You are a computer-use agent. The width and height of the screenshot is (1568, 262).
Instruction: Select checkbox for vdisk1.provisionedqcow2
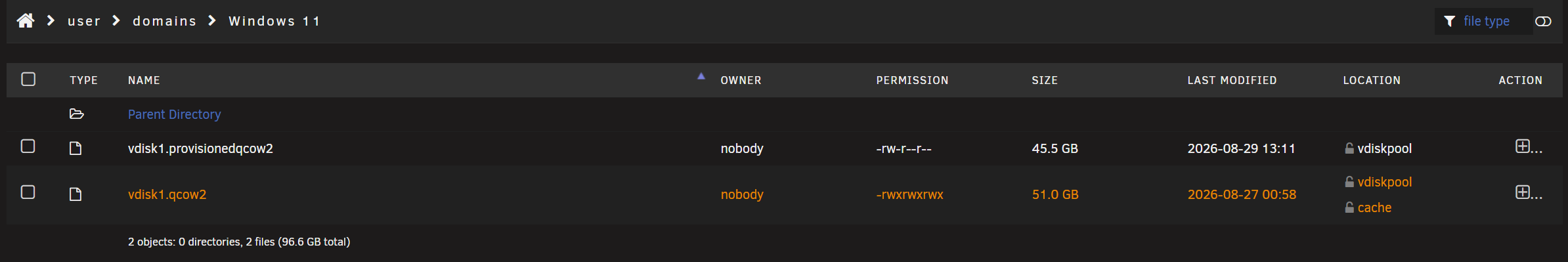(28, 146)
